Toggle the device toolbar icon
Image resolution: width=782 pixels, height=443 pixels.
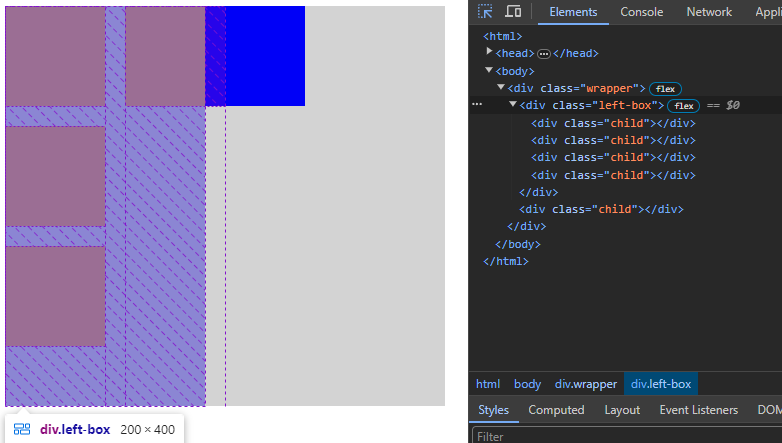[x=513, y=11]
